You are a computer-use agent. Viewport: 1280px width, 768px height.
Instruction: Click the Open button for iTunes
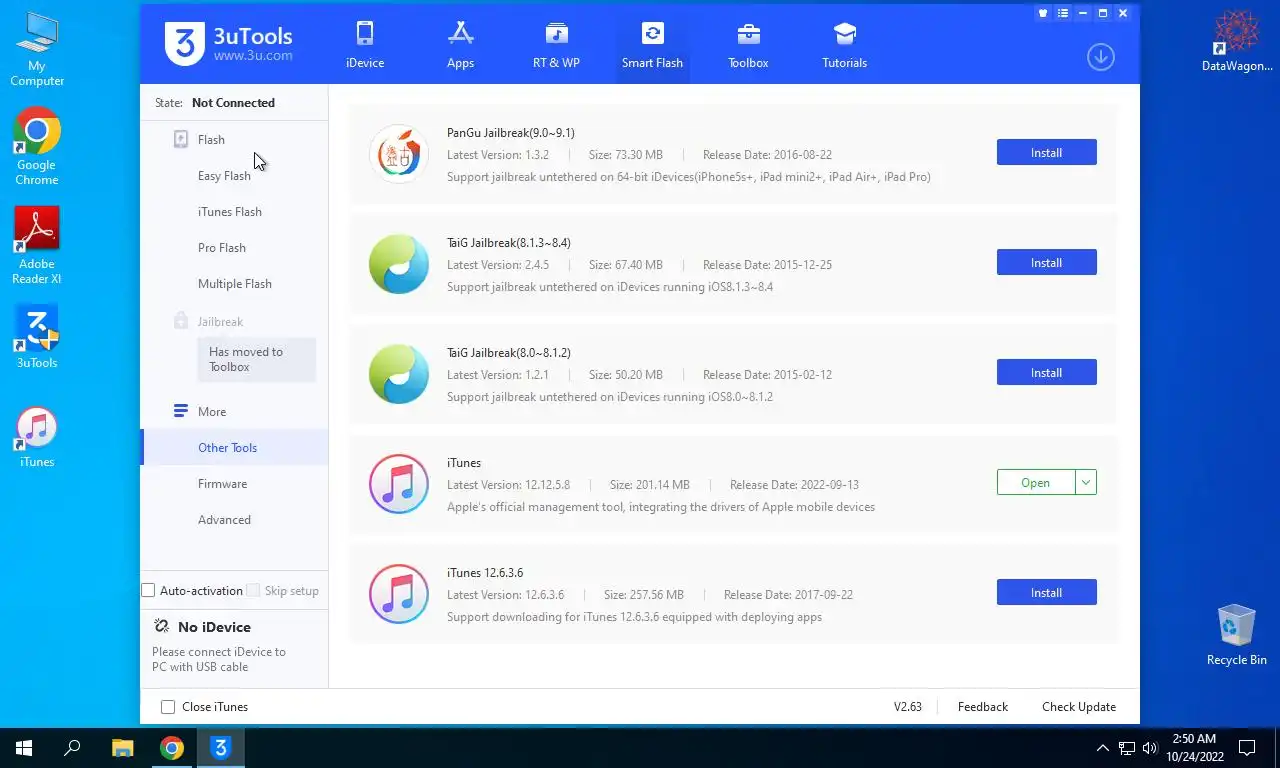pos(1036,482)
